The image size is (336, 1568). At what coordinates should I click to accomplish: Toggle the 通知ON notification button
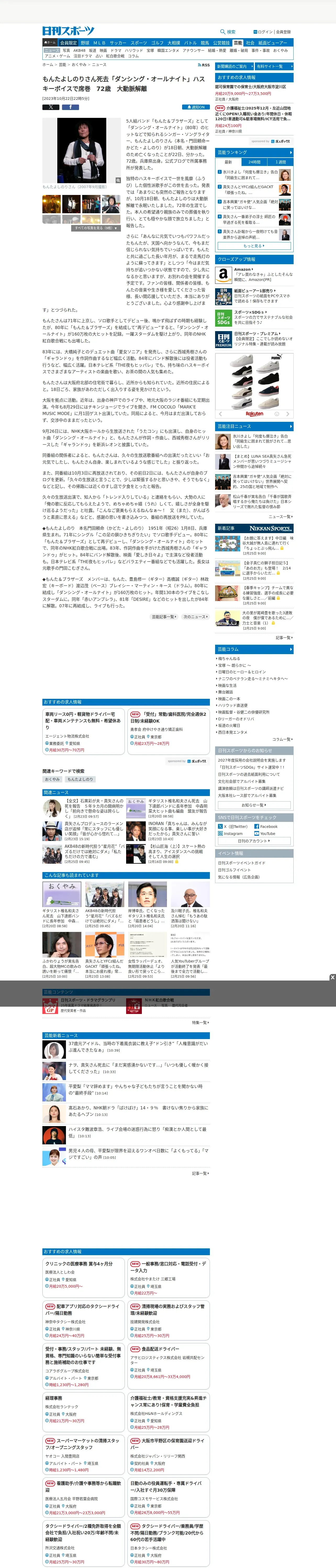click(x=196, y=107)
